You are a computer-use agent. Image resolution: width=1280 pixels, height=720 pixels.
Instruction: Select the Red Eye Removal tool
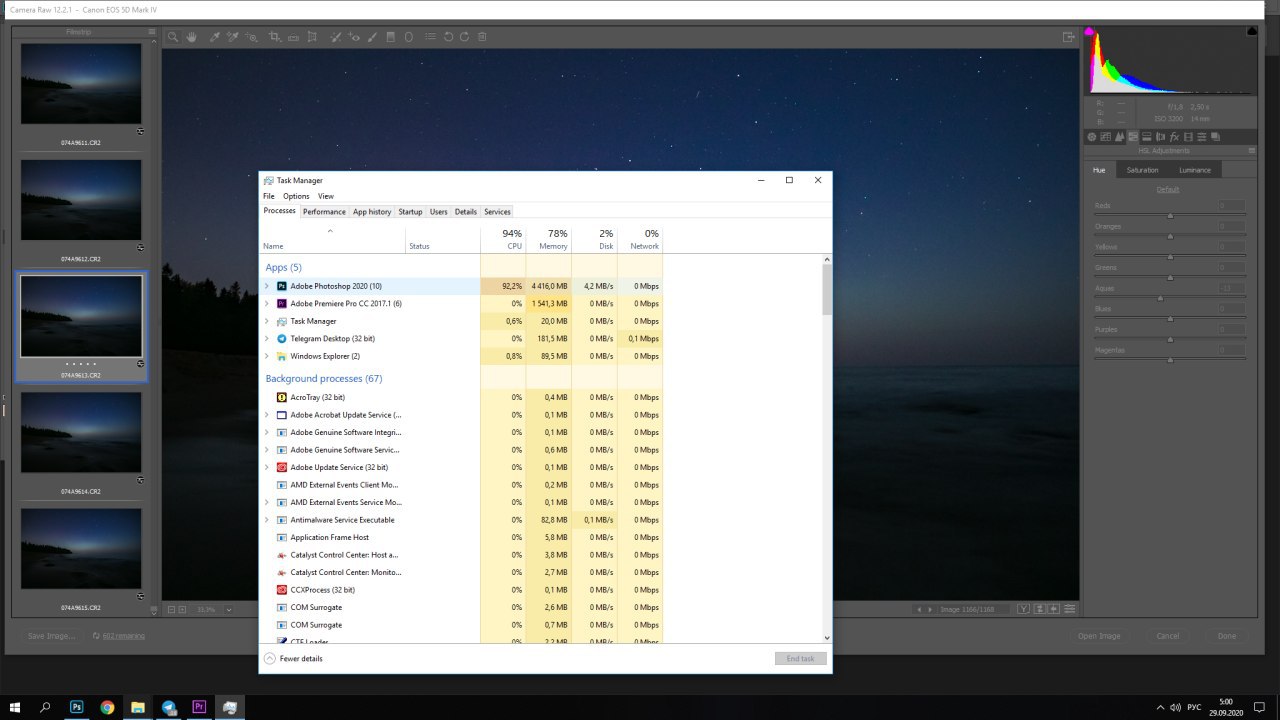click(354, 37)
